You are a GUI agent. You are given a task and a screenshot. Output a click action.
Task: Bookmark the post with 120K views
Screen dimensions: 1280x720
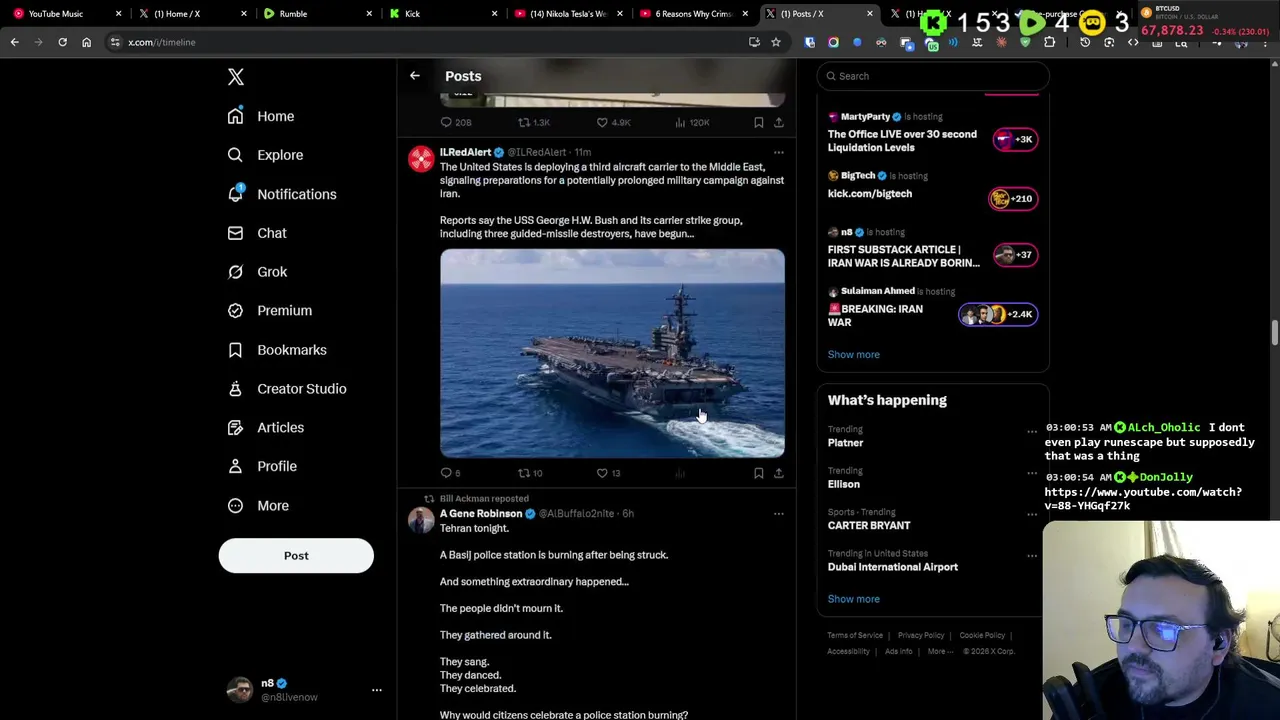(759, 122)
